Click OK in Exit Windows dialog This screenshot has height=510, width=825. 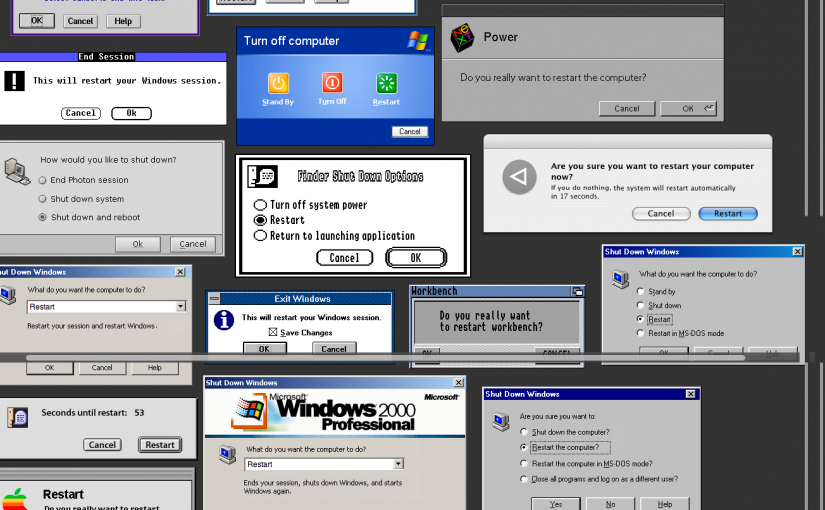pyautogui.click(x=264, y=349)
